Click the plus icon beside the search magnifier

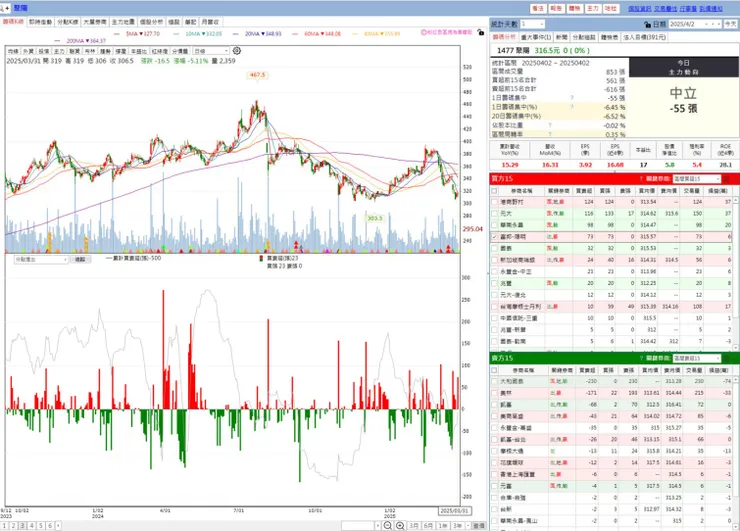click(8, 8)
